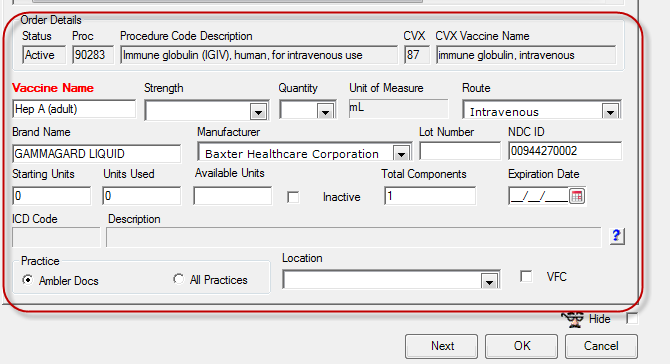
Task: Open the Expiration Date calendar picker icon
Action: coord(577,197)
